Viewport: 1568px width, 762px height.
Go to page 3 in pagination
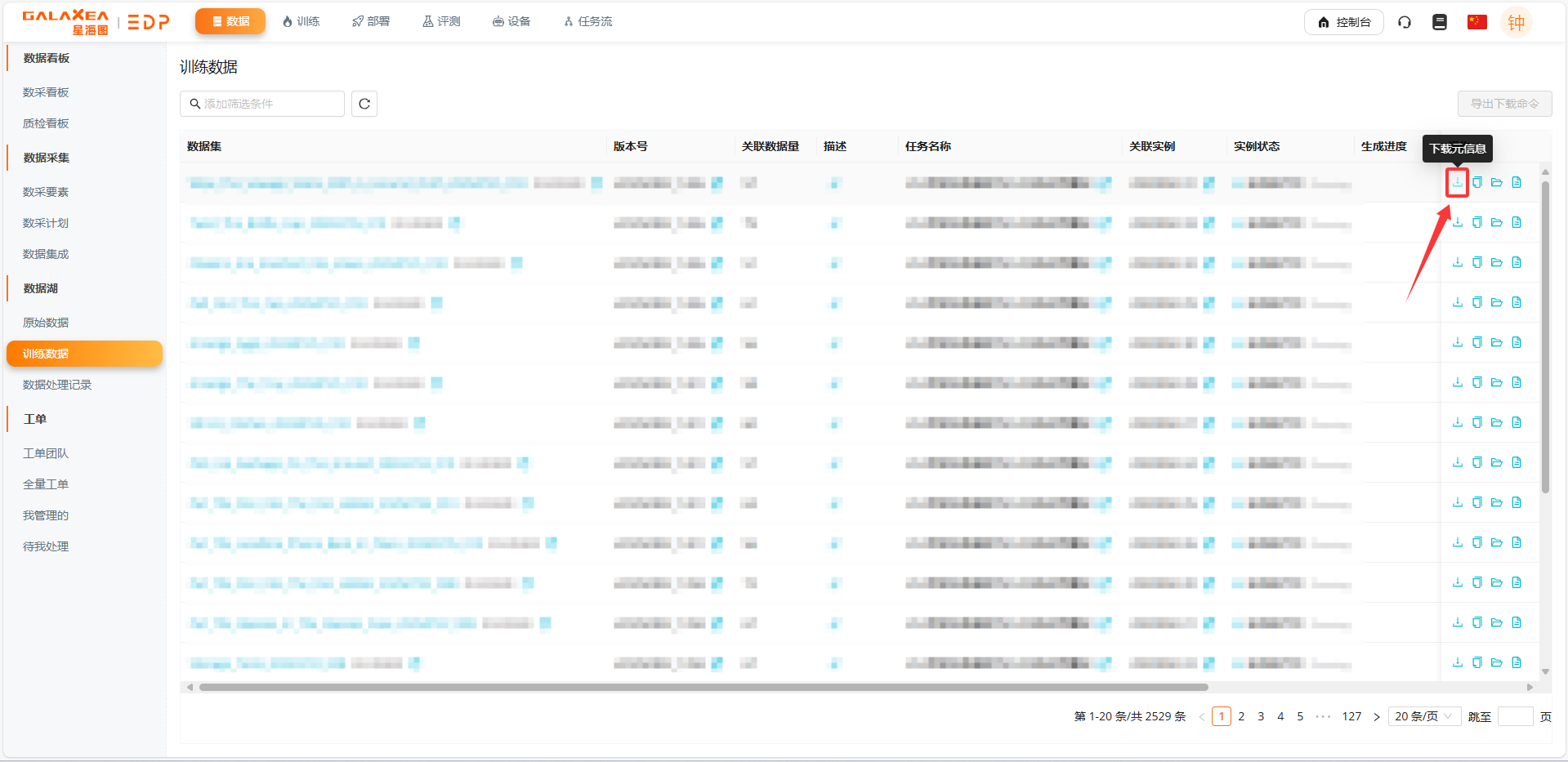(1261, 716)
